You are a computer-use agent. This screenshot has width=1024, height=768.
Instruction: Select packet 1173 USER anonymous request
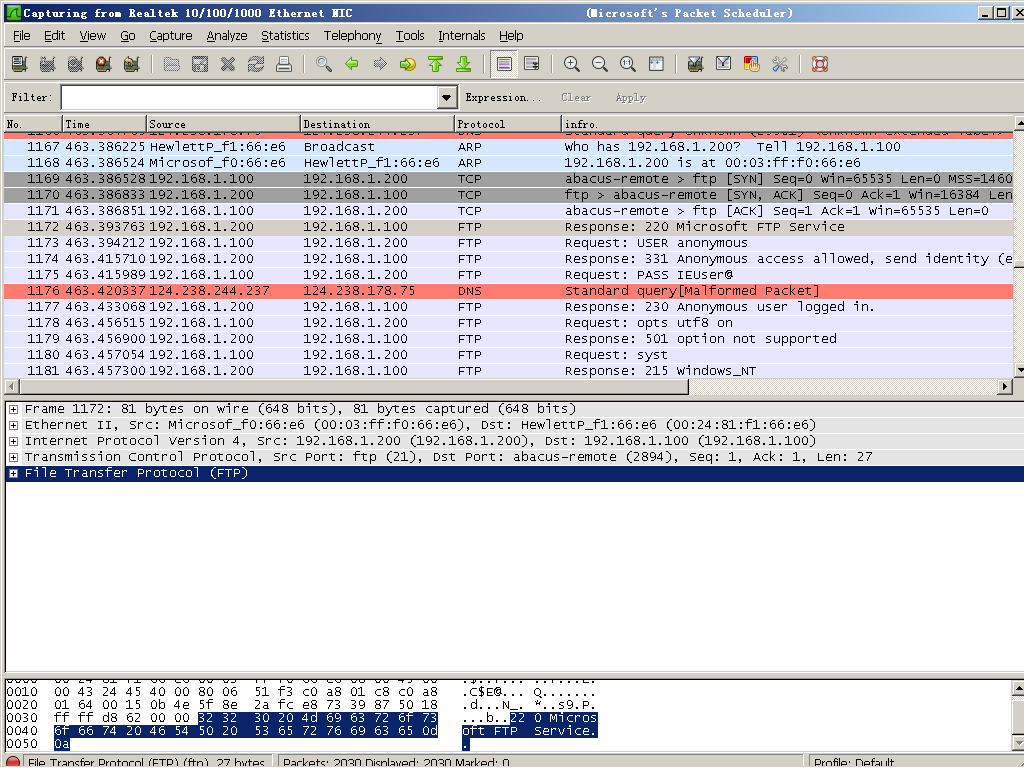pyautogui.click(x=508, y=243)
